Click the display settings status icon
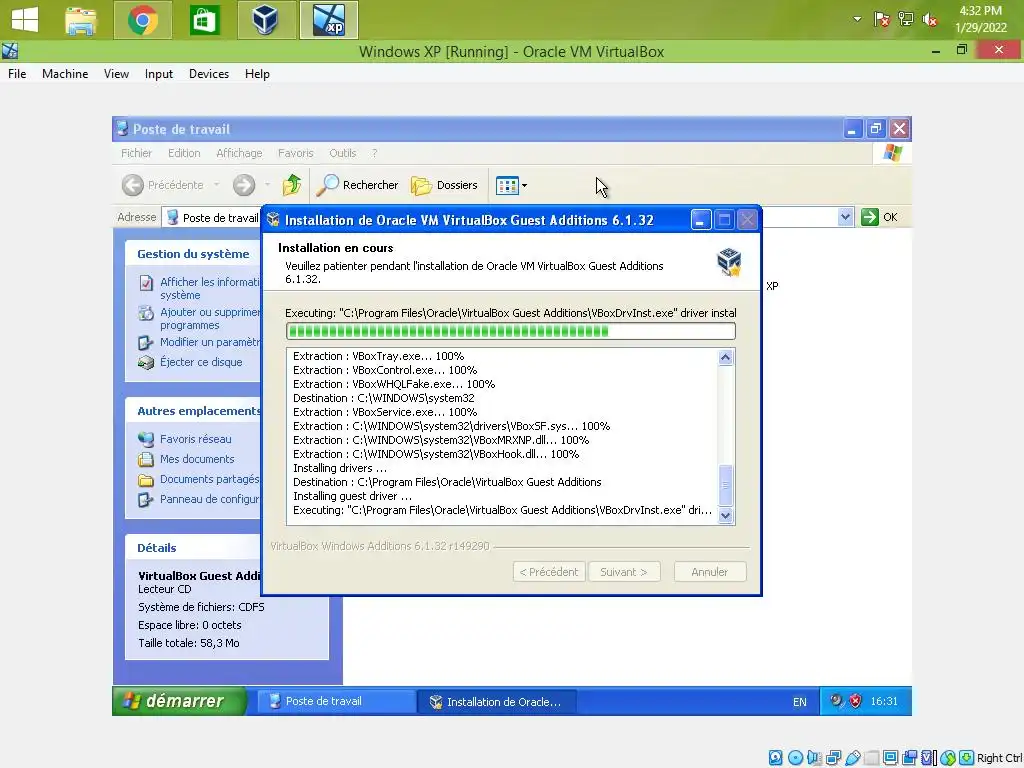Viewport: 1024px width, 768px height. [890, 758]
